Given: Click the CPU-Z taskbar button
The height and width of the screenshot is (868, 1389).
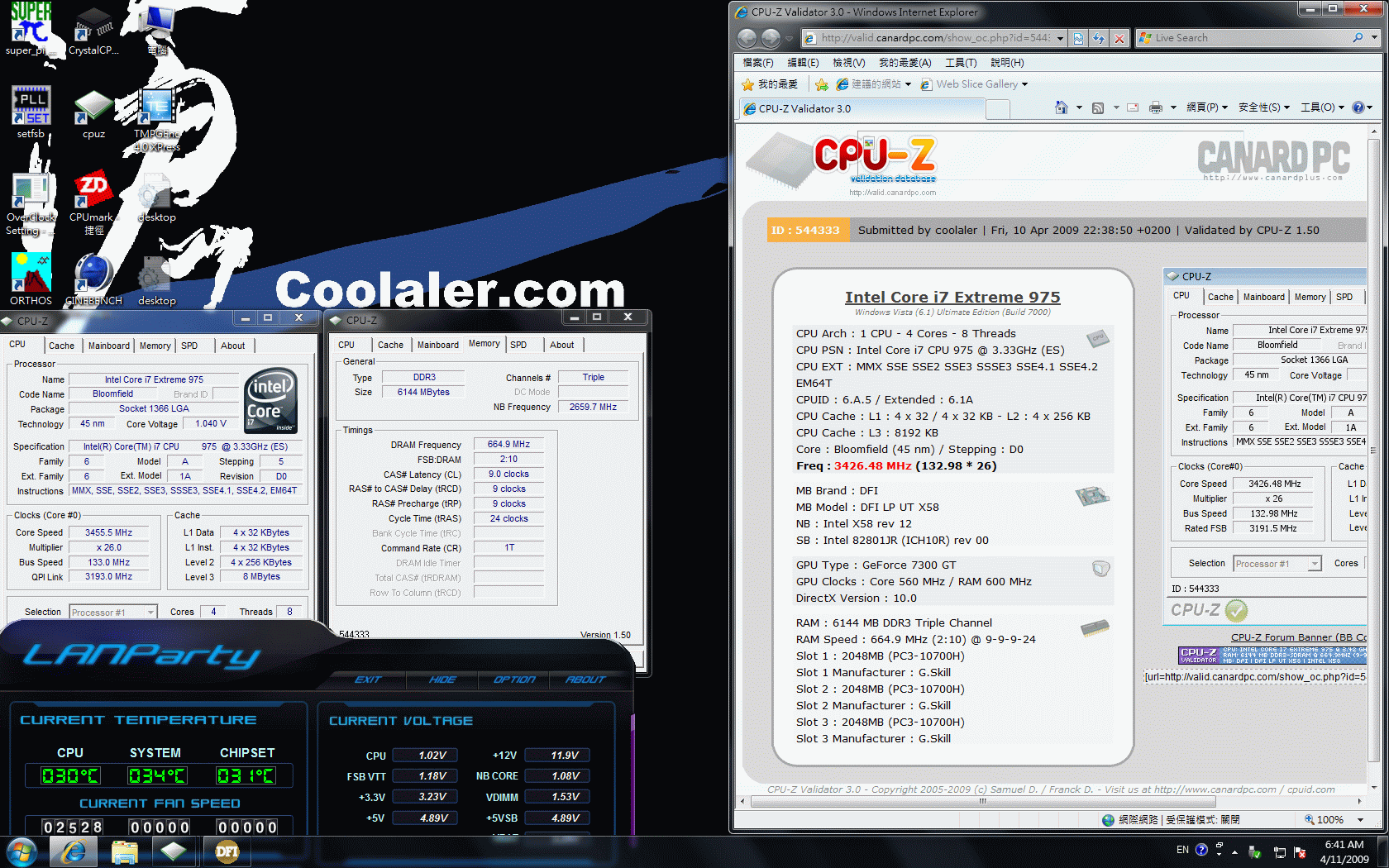Looking at the screenshot, I should pyautogui.click(x=174, y=851).
